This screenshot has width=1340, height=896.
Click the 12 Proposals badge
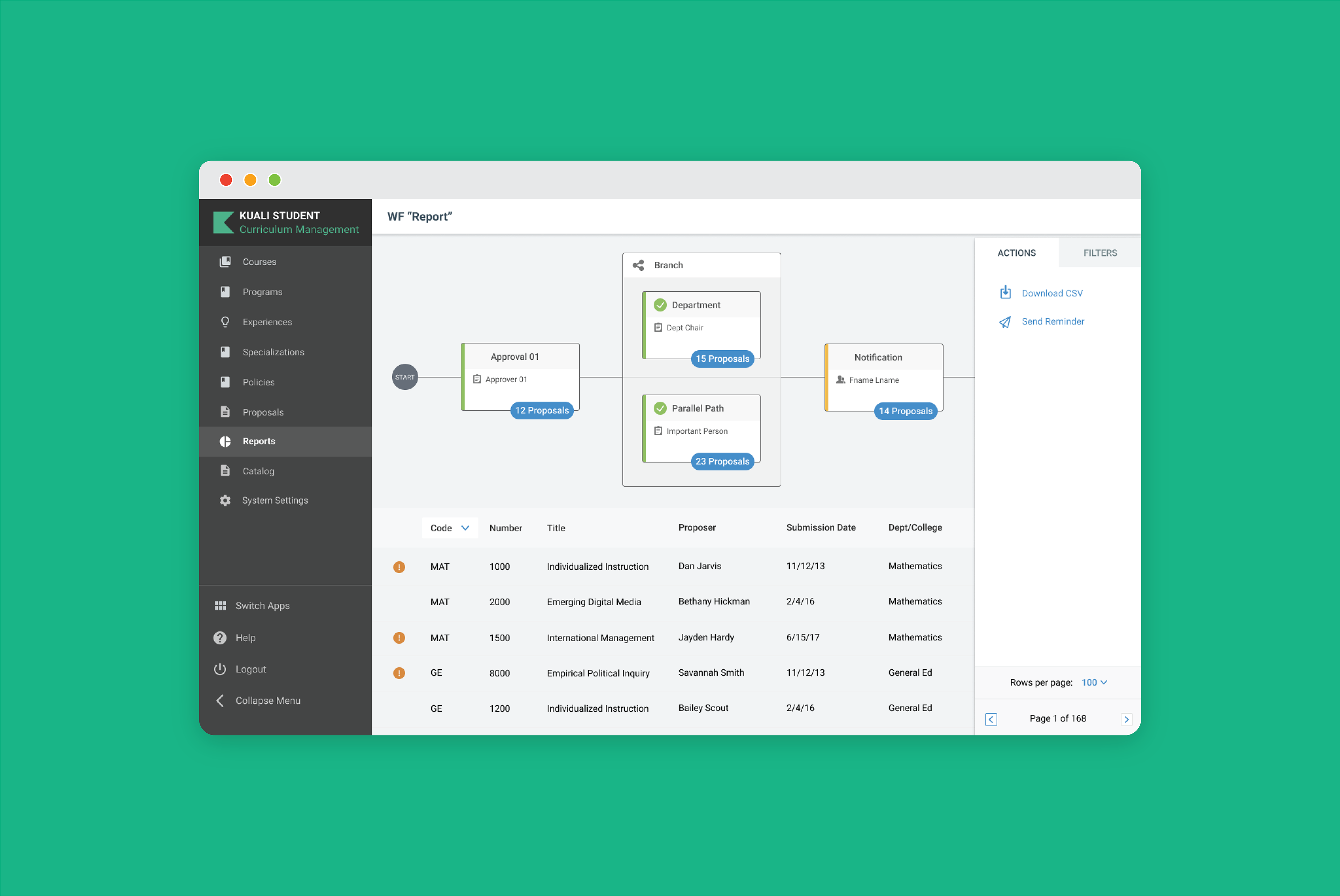point(542,410)
